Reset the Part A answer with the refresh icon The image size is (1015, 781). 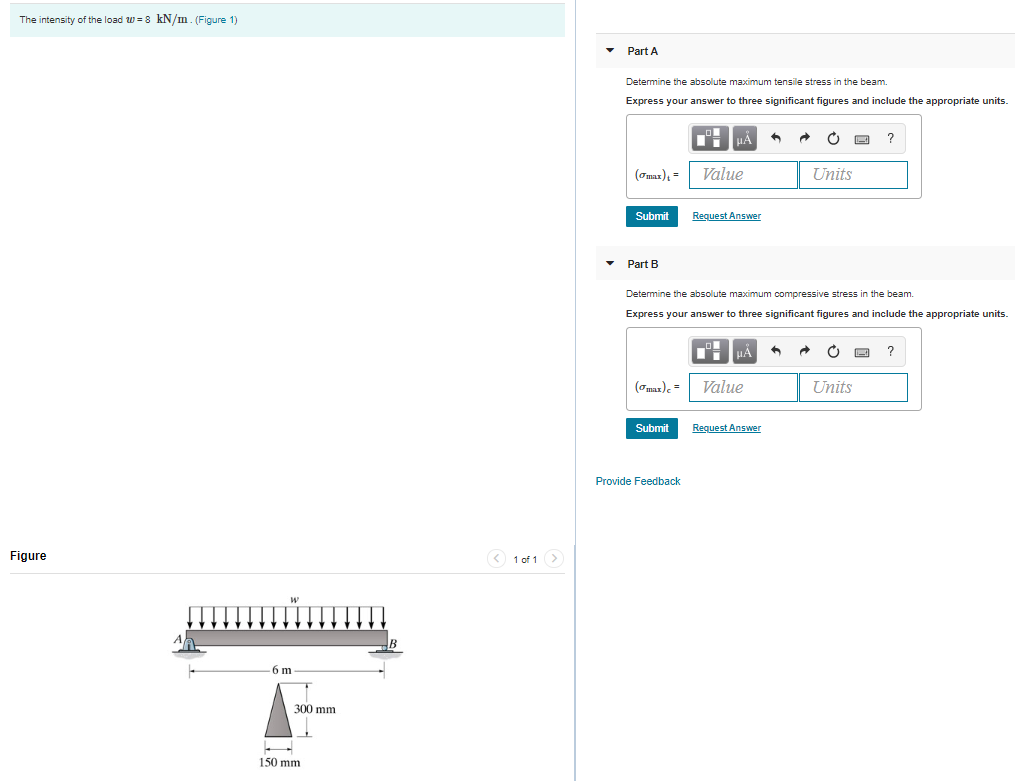click(x=833, y=138)
